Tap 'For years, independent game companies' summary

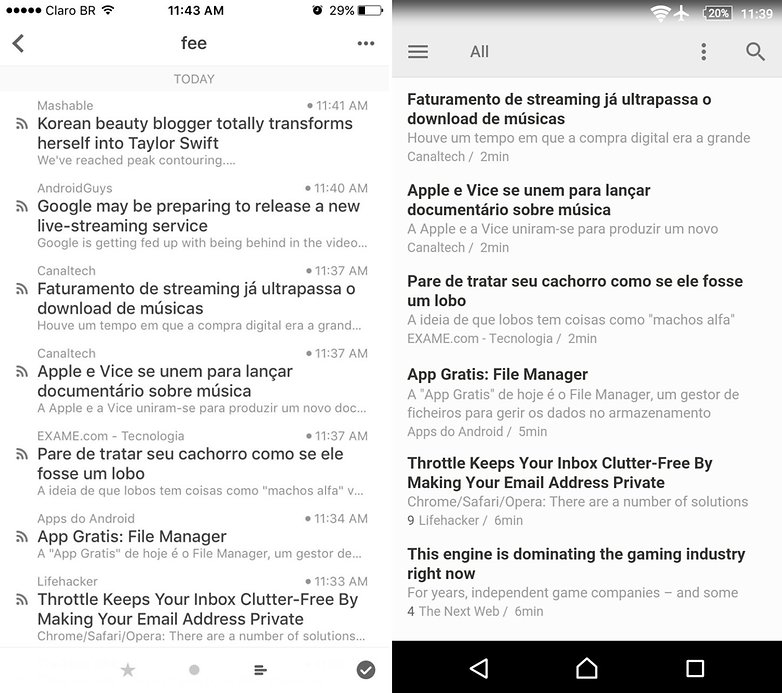click(x=573, y=593)
